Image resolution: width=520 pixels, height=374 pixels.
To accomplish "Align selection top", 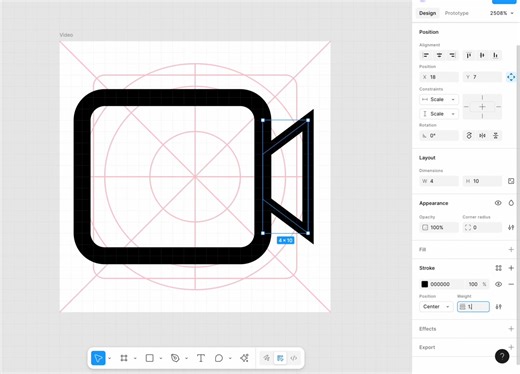I will [469, 55].
